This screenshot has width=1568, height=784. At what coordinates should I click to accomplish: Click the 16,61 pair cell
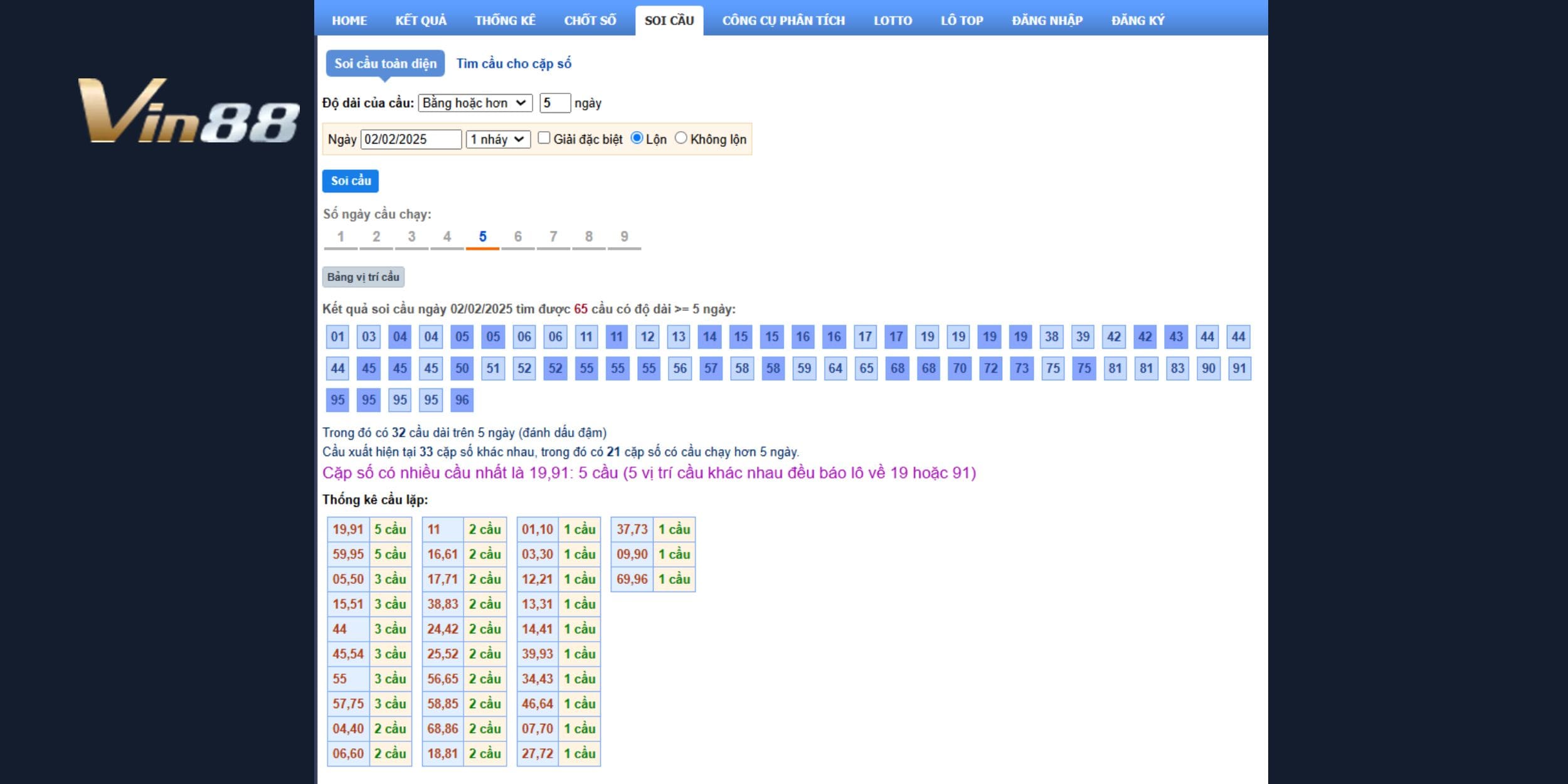click(x=443, y=554)
